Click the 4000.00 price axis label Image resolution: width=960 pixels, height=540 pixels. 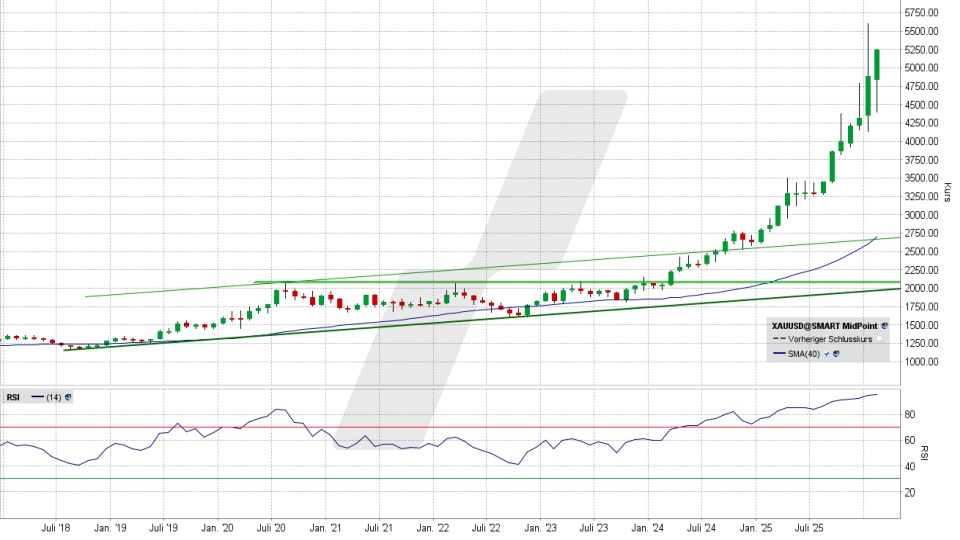(921, 141)
